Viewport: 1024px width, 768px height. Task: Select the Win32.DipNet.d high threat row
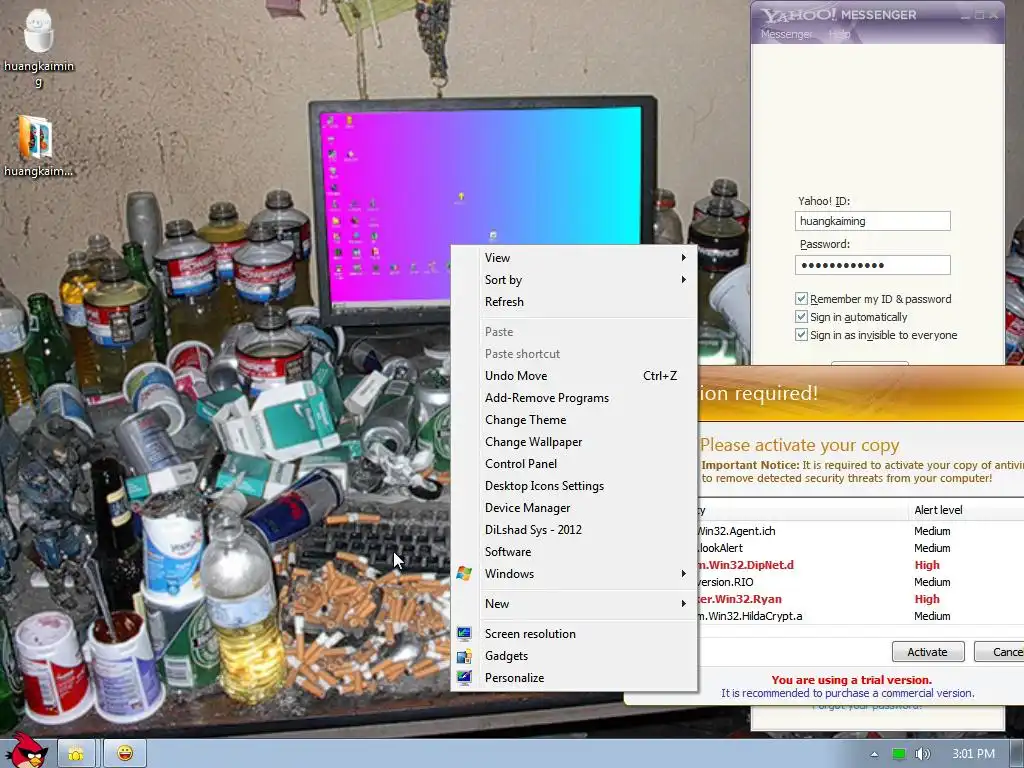(861, 565)
